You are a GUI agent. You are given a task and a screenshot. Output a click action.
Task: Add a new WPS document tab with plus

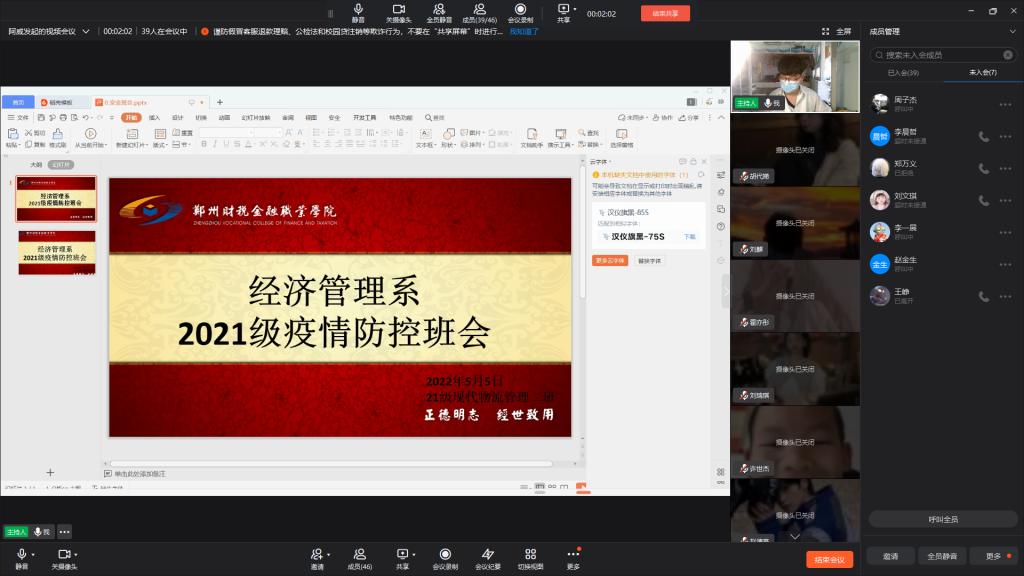click(219, 102)
